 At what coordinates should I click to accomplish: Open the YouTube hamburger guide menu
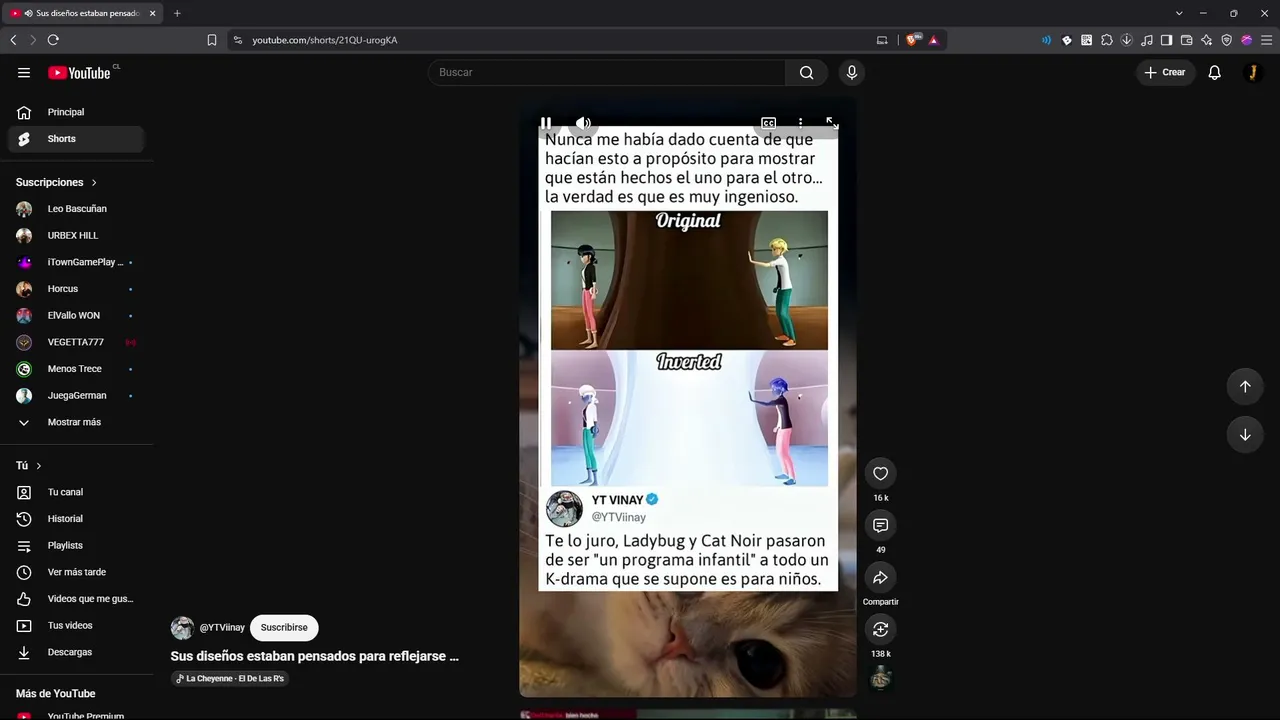(24, 72)
